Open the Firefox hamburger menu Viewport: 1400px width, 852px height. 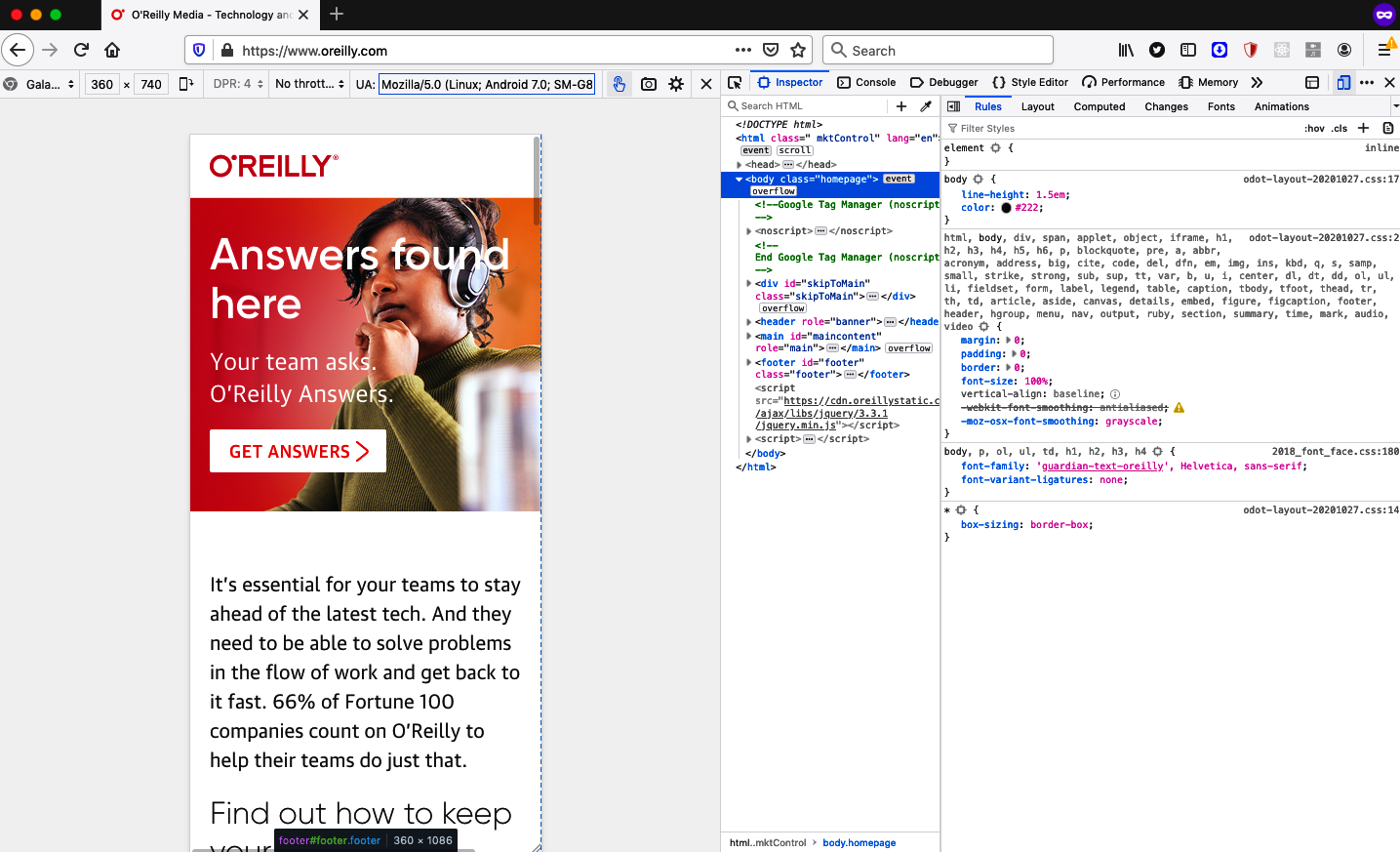[1385, 49]
